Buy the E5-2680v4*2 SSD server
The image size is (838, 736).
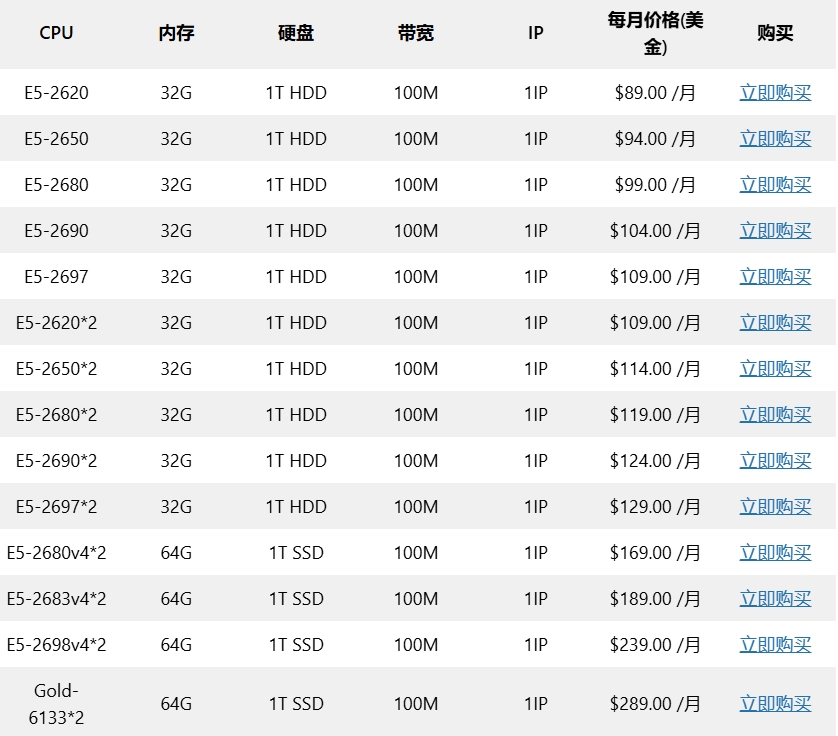coord(775,552)
